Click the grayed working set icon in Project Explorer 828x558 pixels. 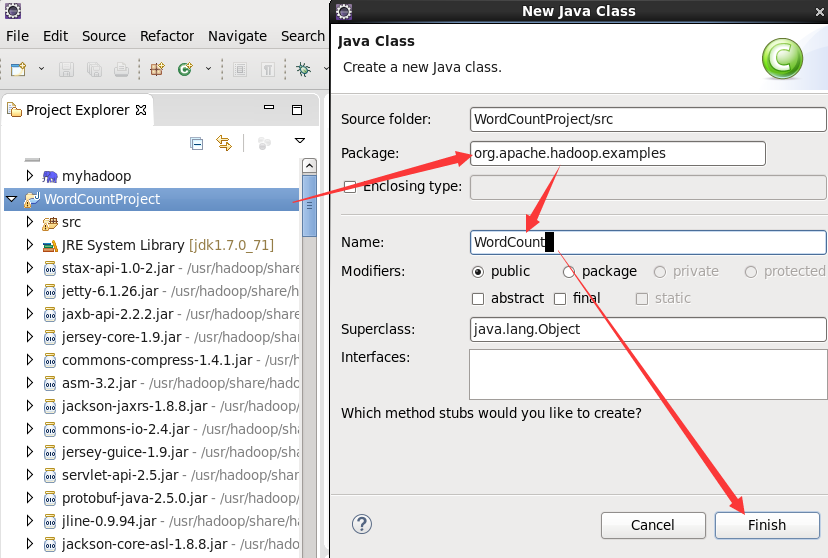(x=264, y=143)
